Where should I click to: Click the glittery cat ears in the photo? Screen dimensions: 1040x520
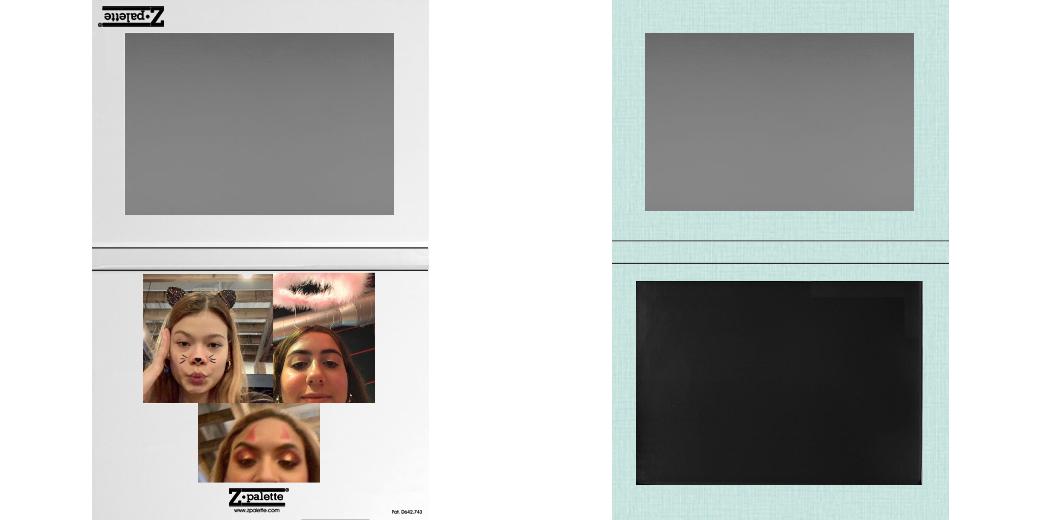[201, 296]
